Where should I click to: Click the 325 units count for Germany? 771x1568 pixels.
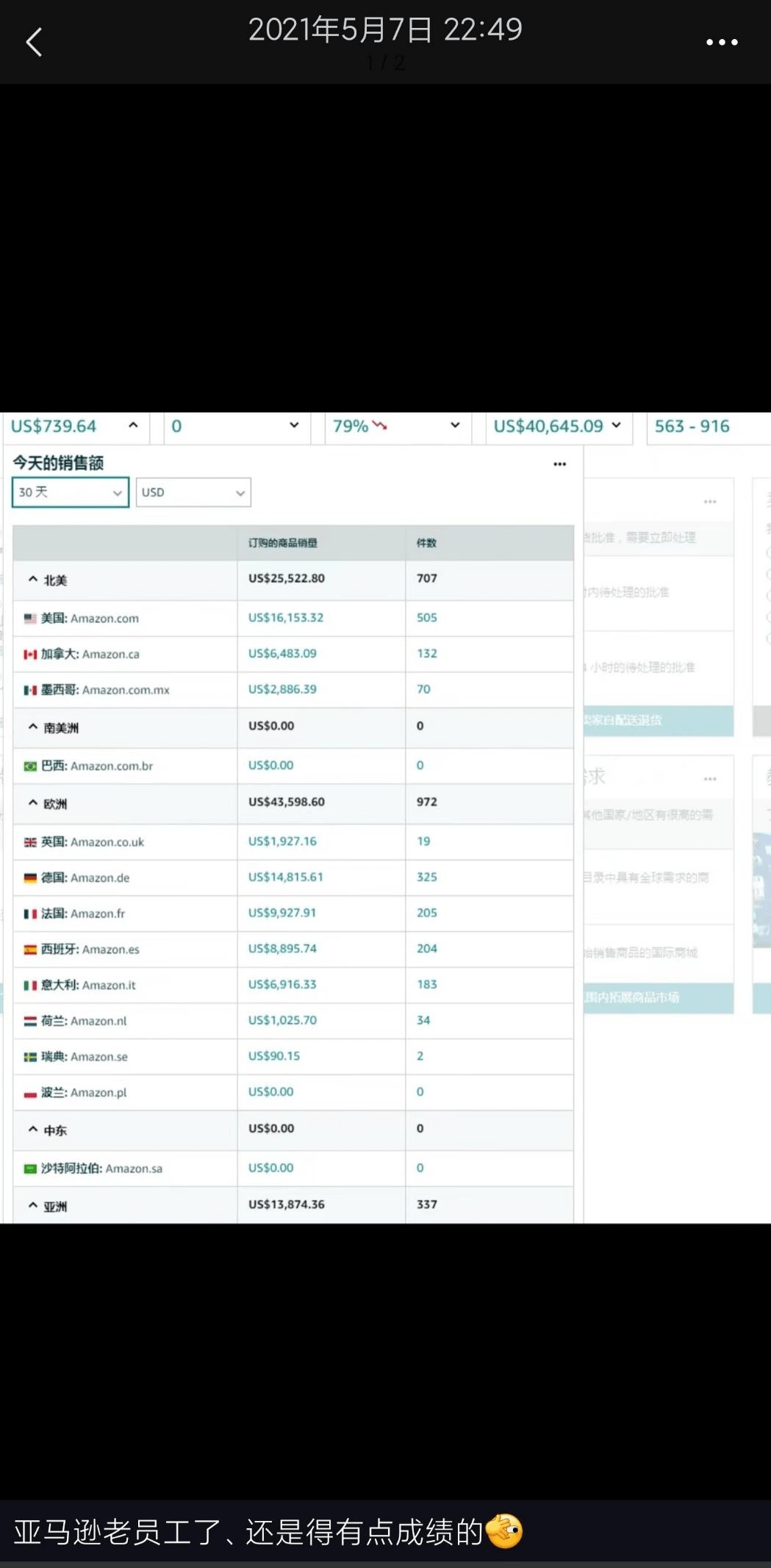coord(427,877)
